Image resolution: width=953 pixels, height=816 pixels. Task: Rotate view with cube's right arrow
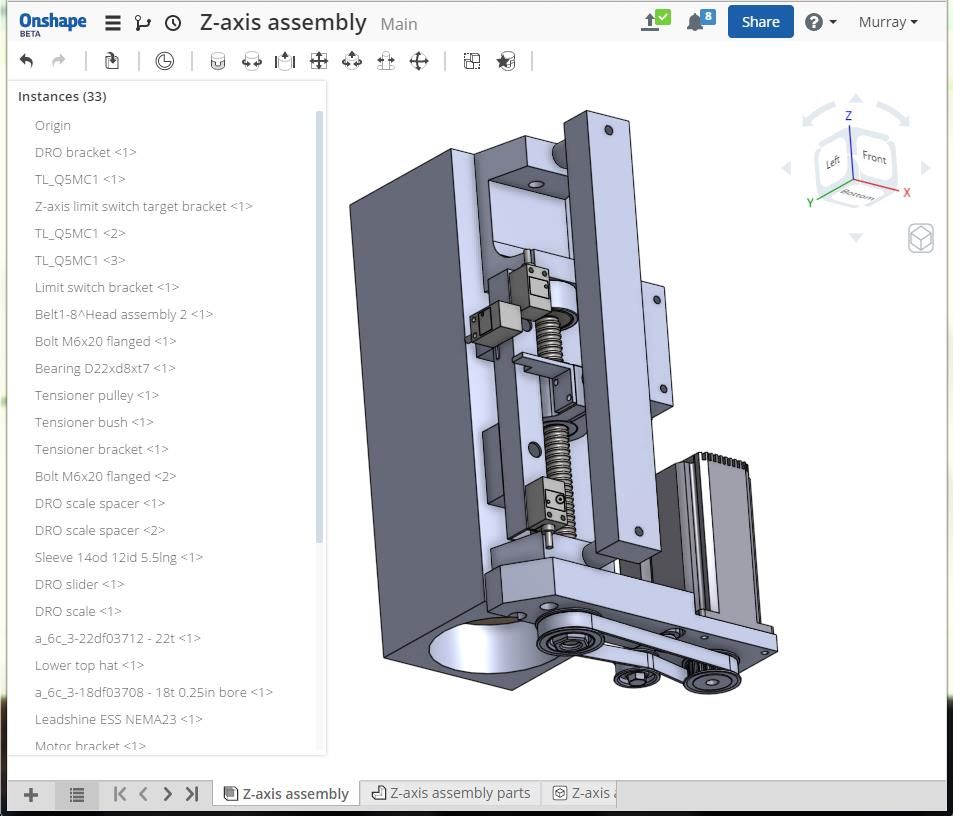click(x=926, y=168)
